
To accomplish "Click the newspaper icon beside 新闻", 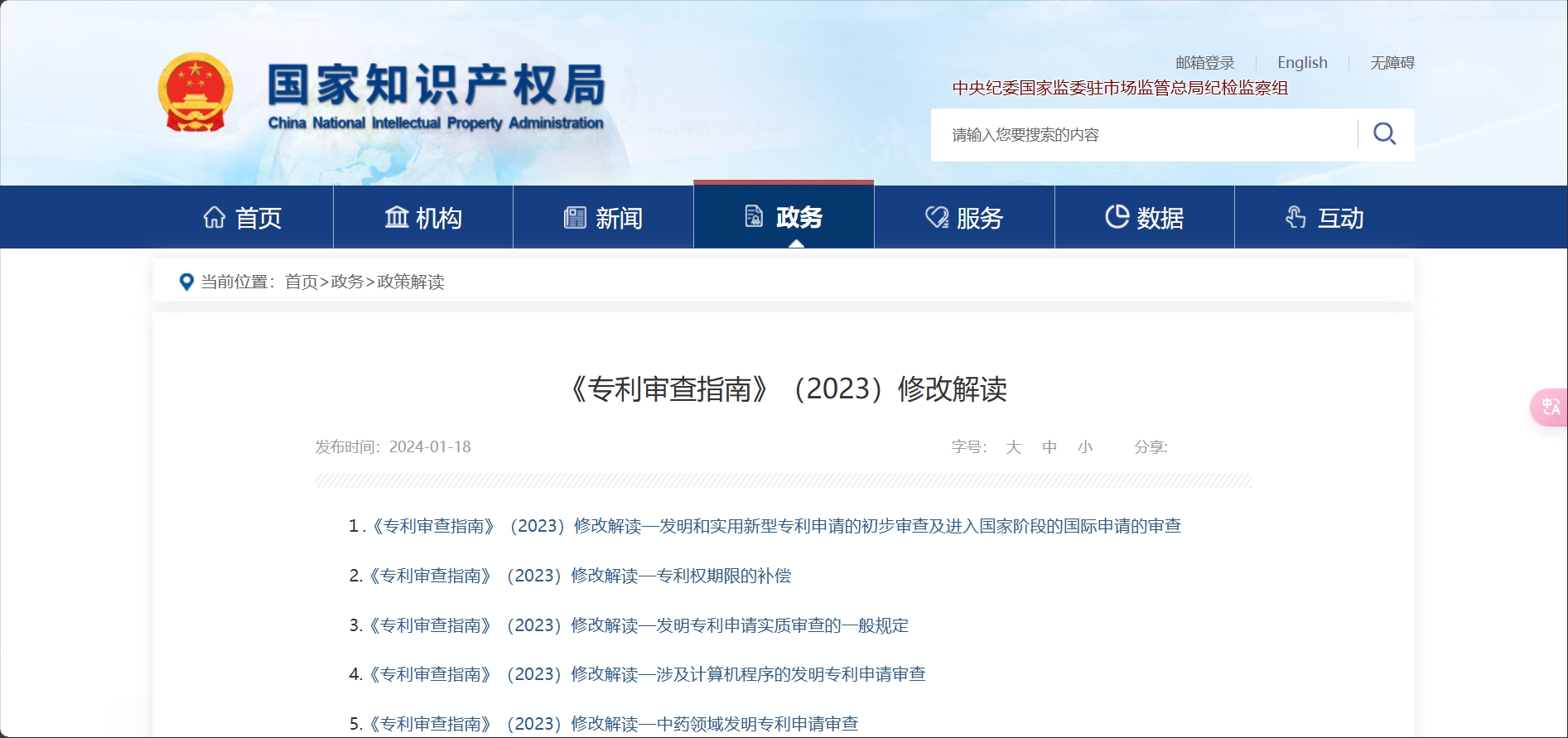I will [x=575, y=217].
